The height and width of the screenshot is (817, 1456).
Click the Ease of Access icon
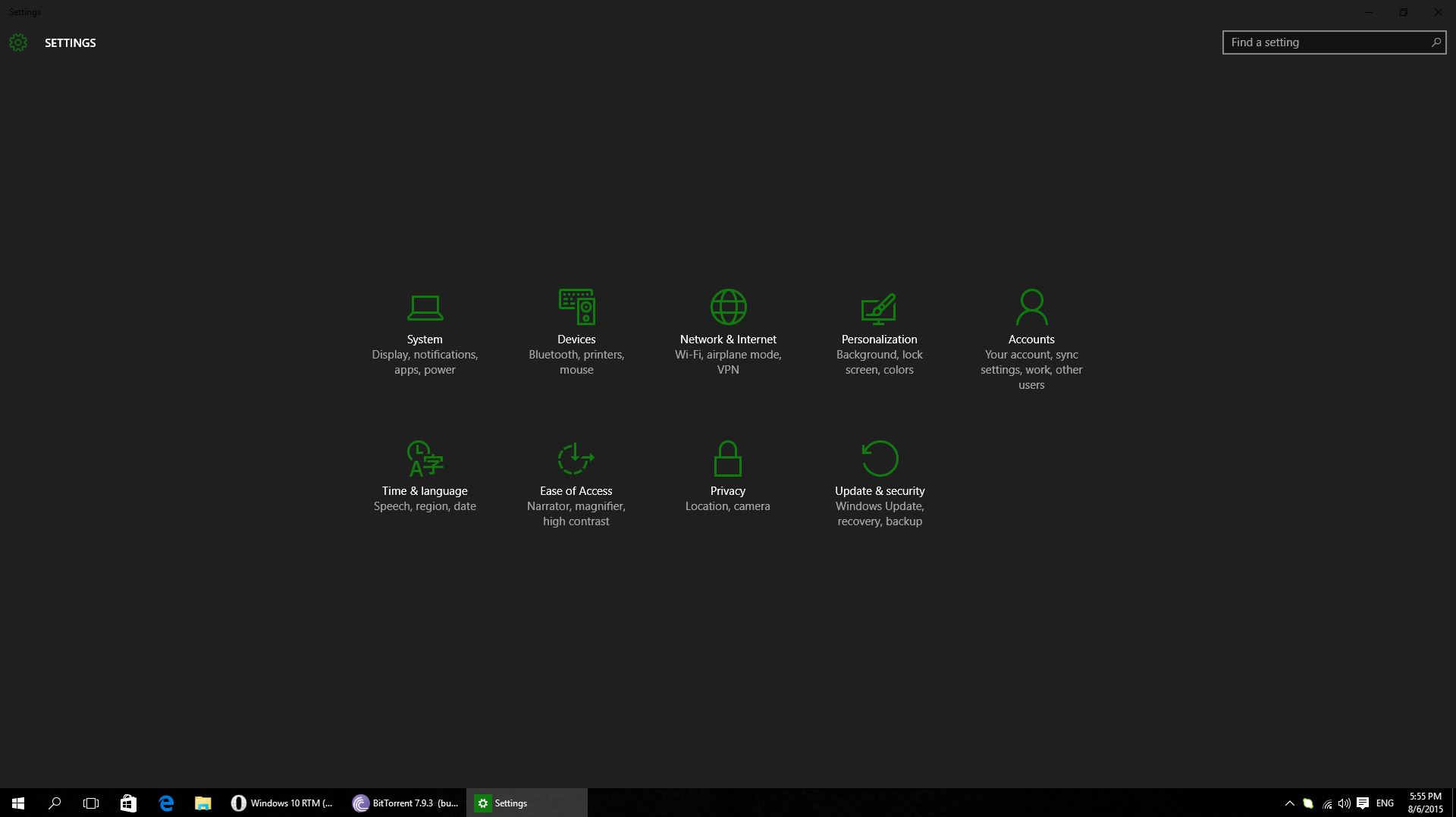(x=576, y=459)
